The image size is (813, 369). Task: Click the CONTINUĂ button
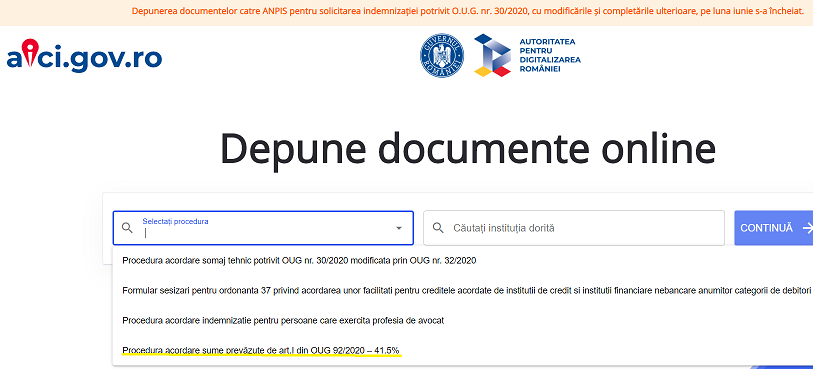[774, 228]
